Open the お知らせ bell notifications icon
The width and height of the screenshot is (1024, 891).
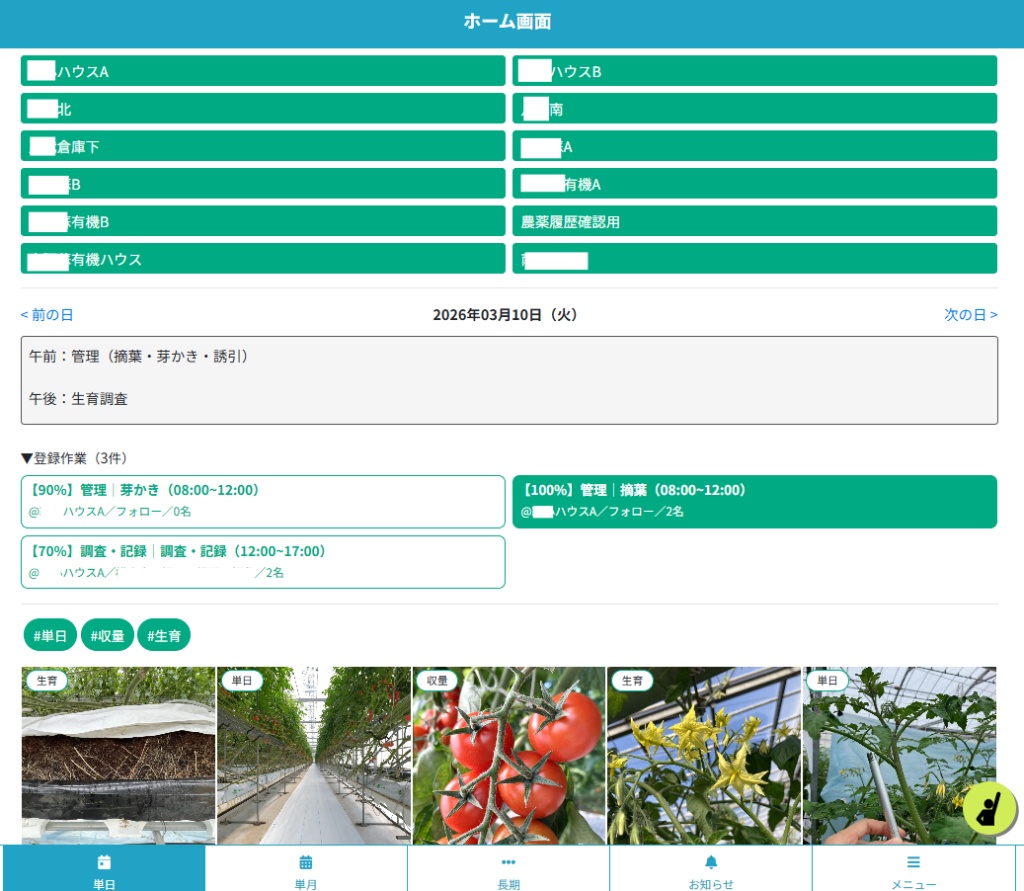pos(711,862)
